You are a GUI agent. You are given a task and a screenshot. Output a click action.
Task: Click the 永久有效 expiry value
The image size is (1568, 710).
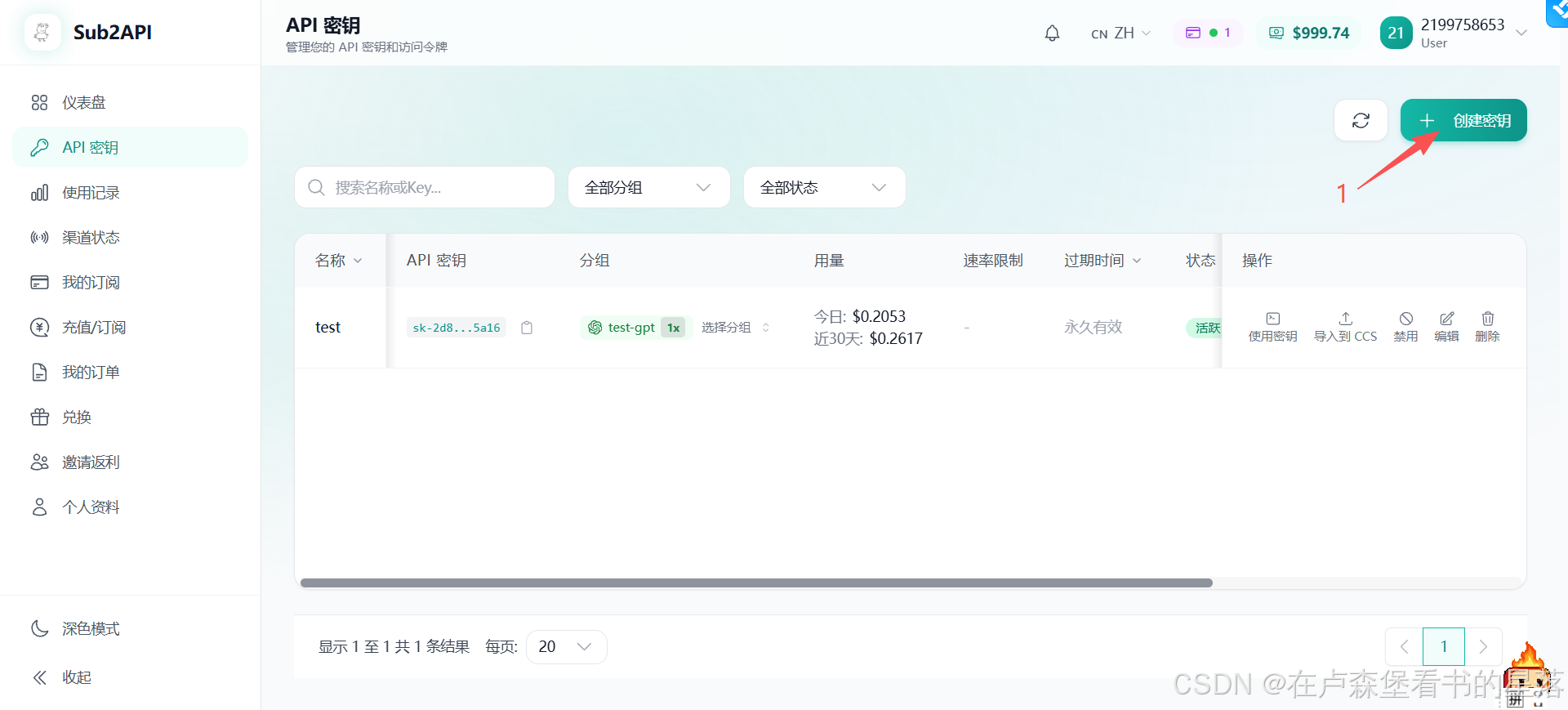pyautogui.click(x=1093, y=328)
